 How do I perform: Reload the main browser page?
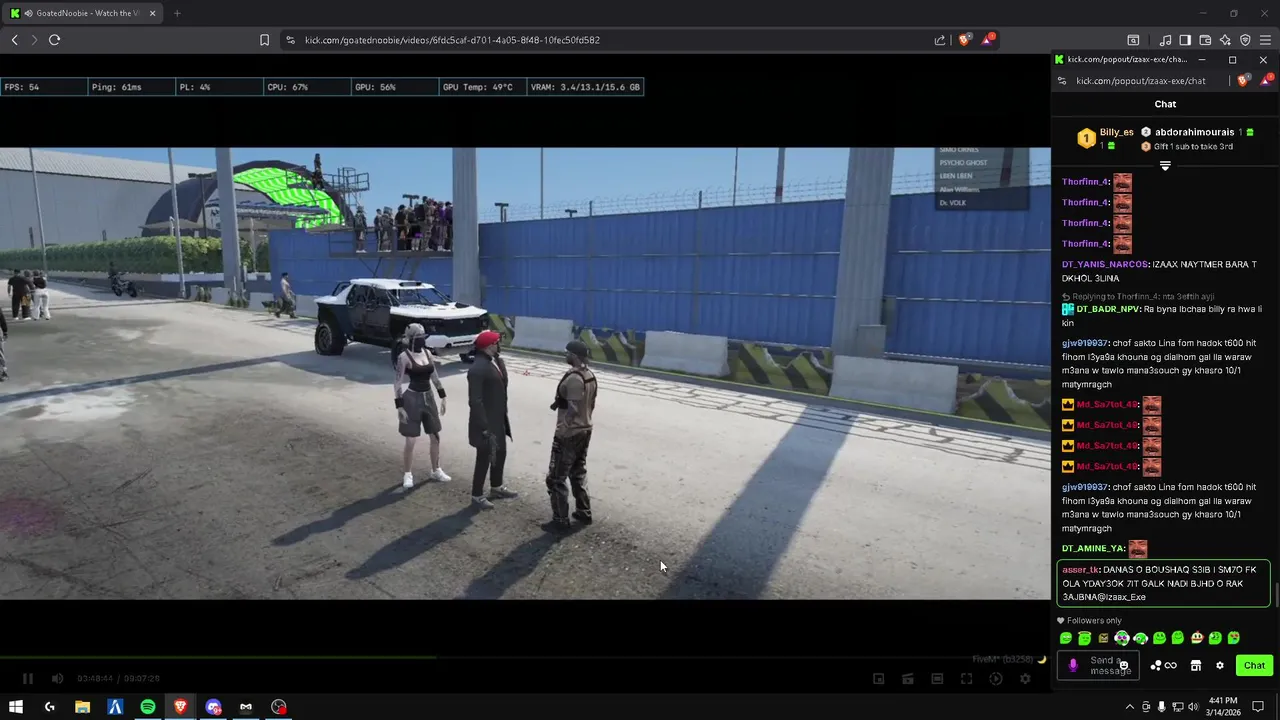point(54,40)
